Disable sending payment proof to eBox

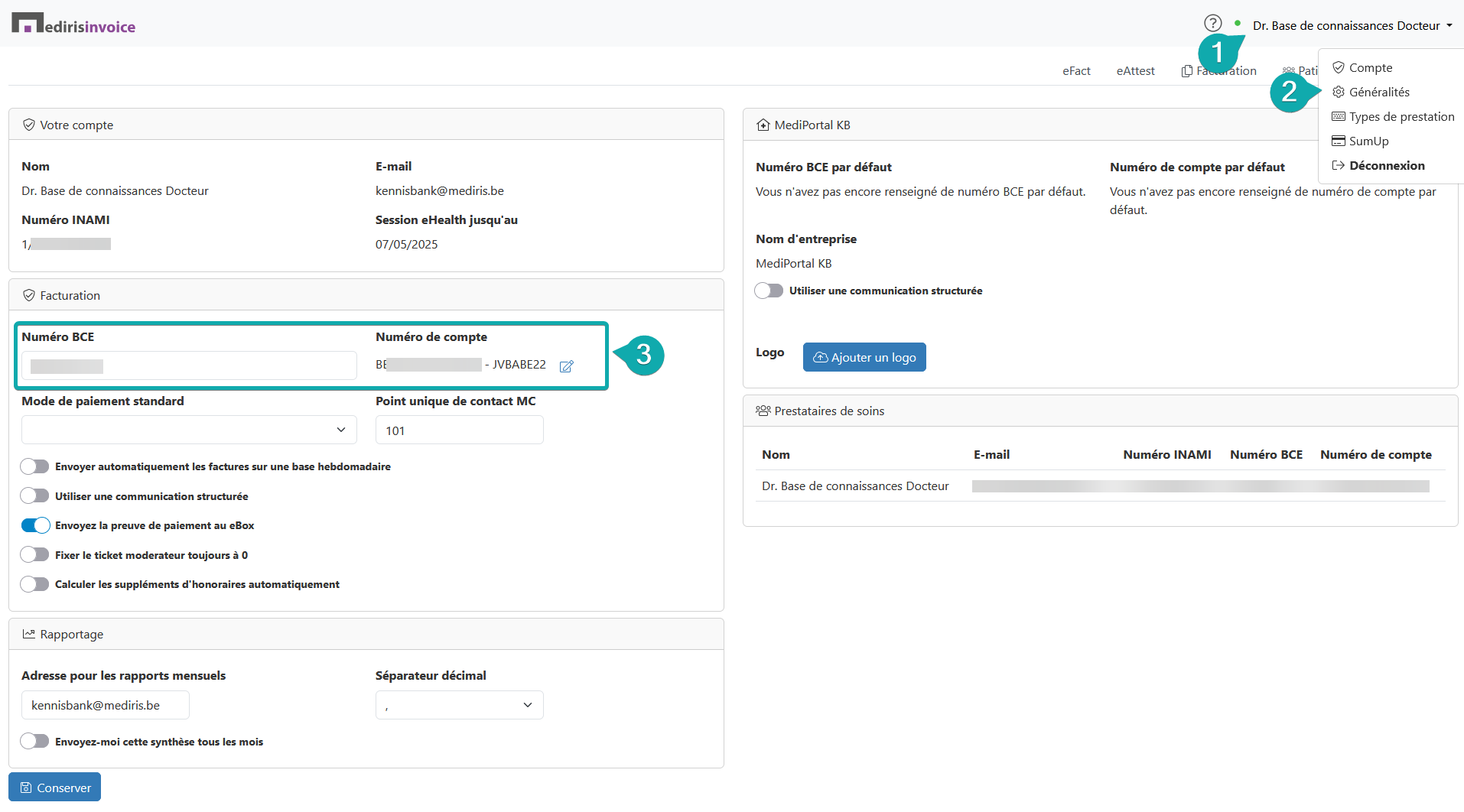tap(35, 525)
